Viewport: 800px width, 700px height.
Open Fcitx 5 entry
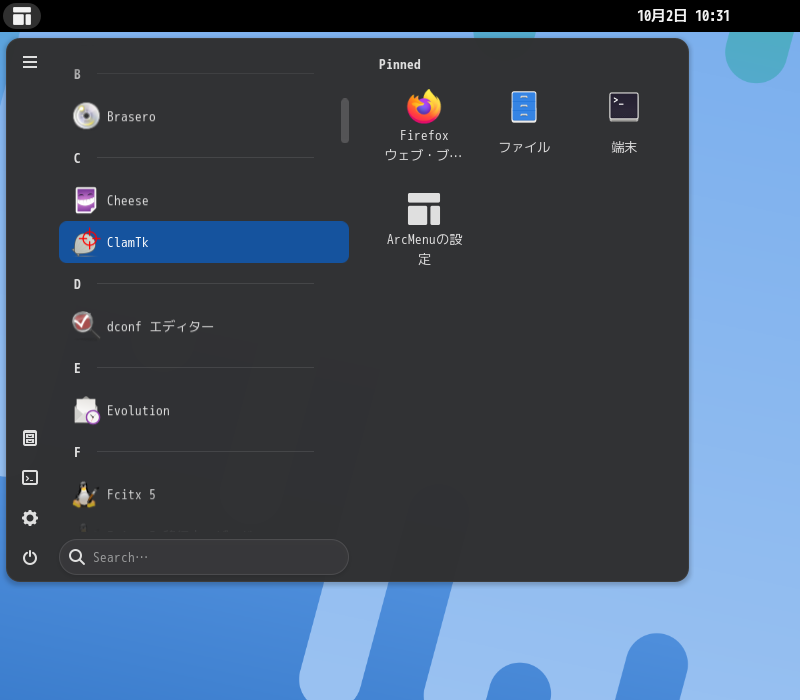click(x=204, y=494)
